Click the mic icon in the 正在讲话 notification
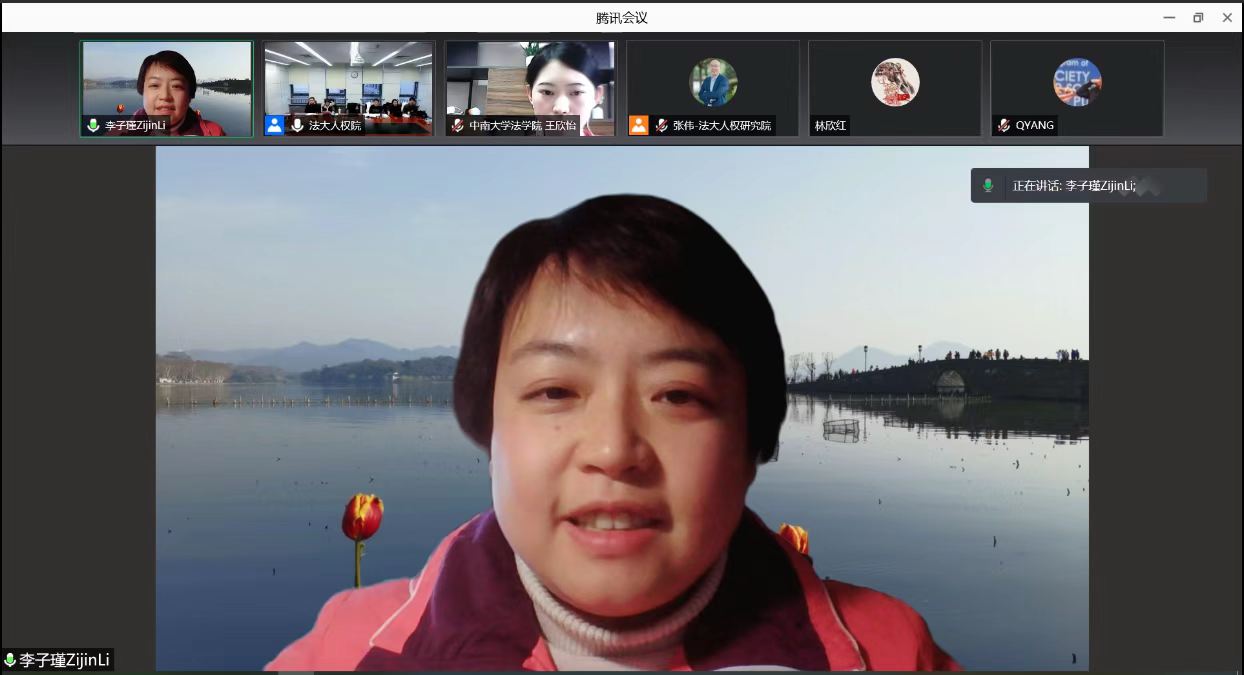The width and height of the screenshot is (1244, 675). click(988, 186)
